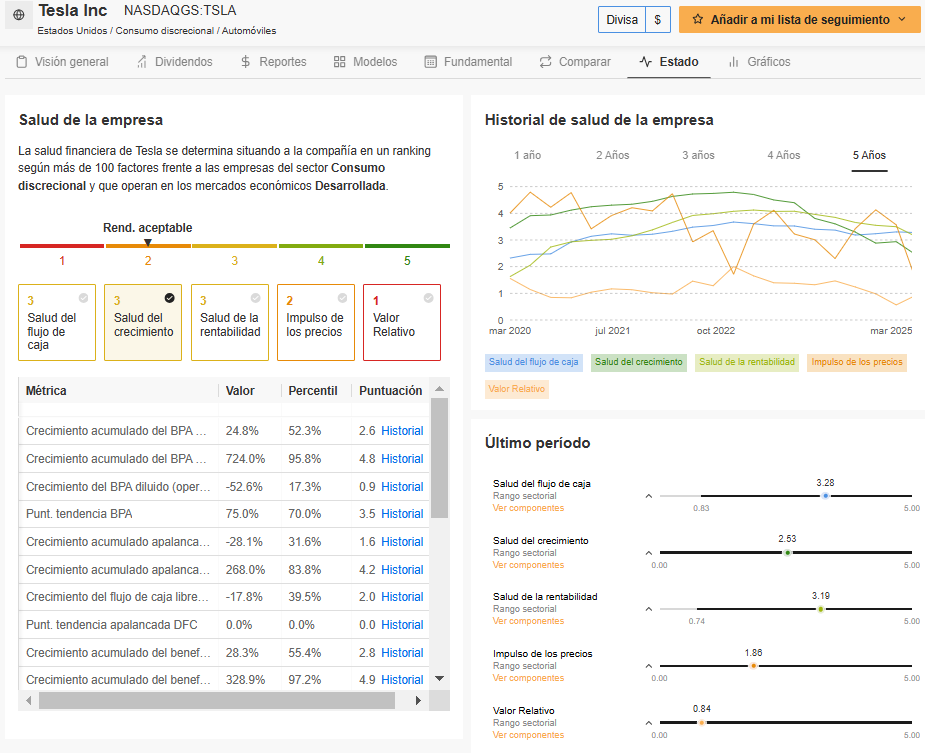925x753 pixels.
Task: Toggle Valor Relativo legend series
Action: pyautogui.click(x=517, y=389)
